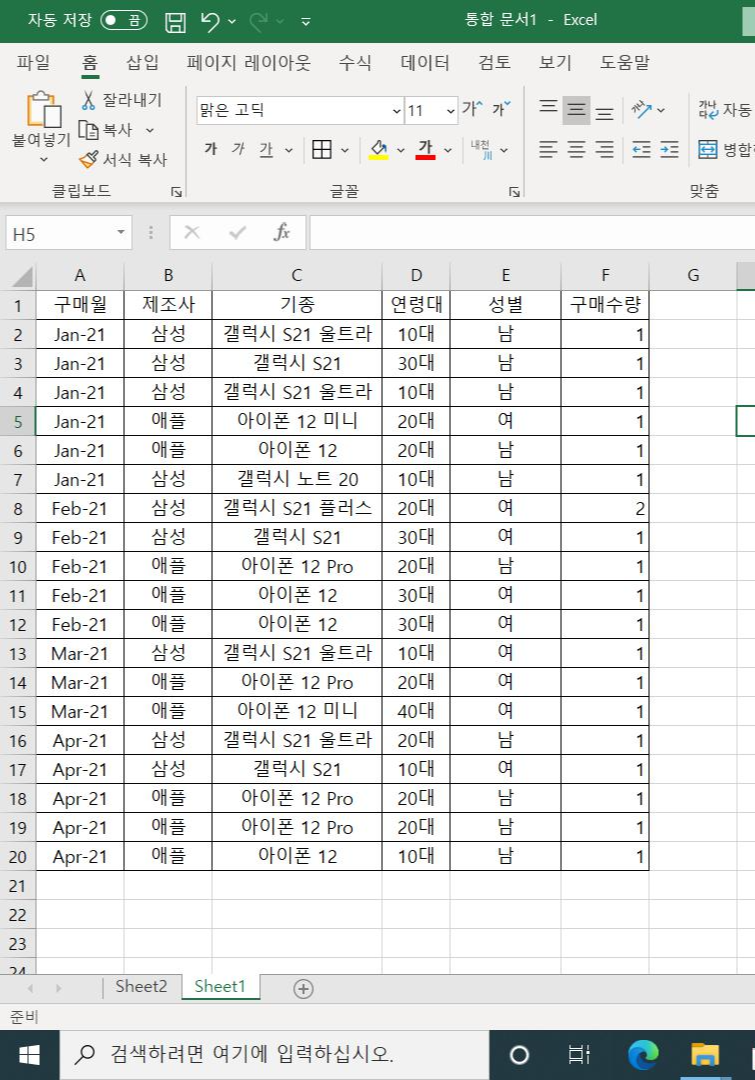Expand the 붙여넣기 options arrow

[x=43, y=160]
